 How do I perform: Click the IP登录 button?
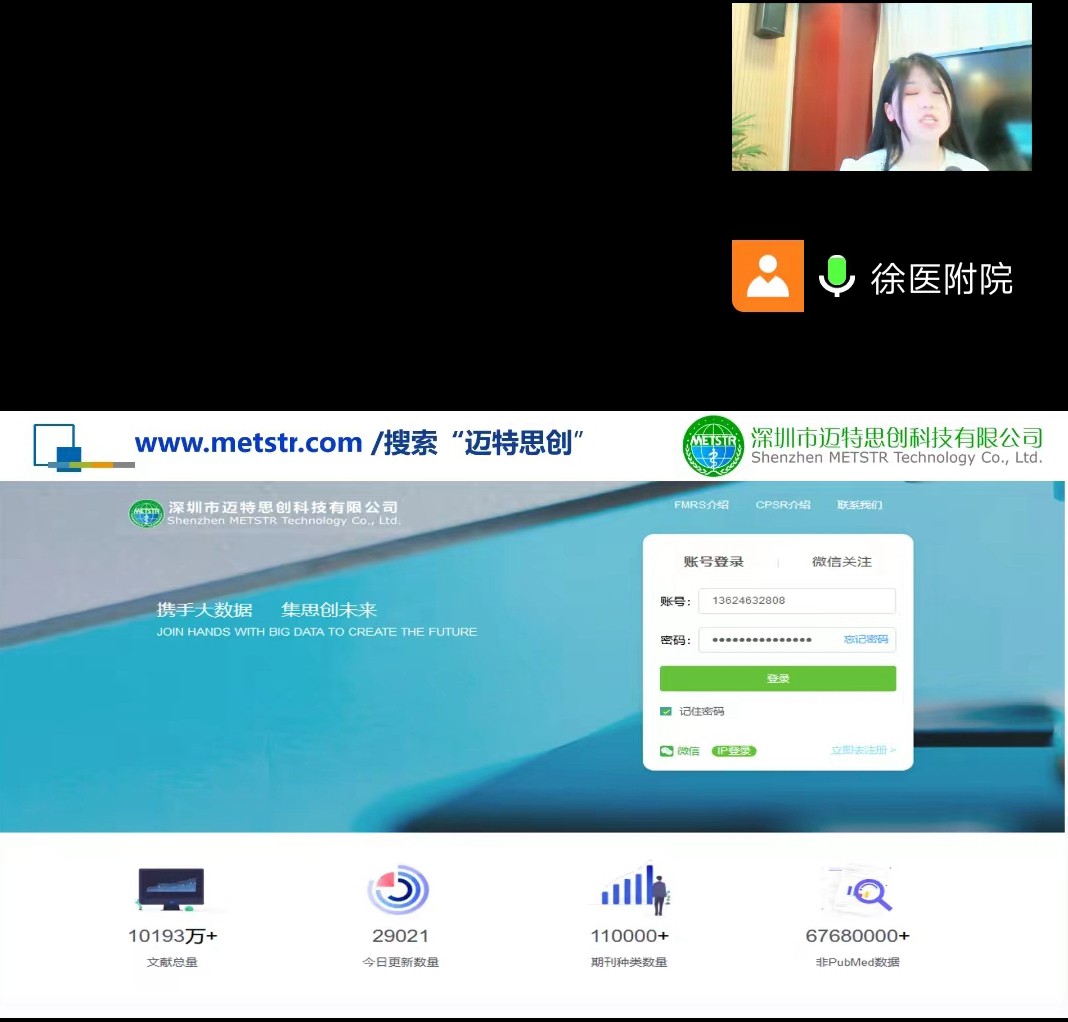pos(734,751)
